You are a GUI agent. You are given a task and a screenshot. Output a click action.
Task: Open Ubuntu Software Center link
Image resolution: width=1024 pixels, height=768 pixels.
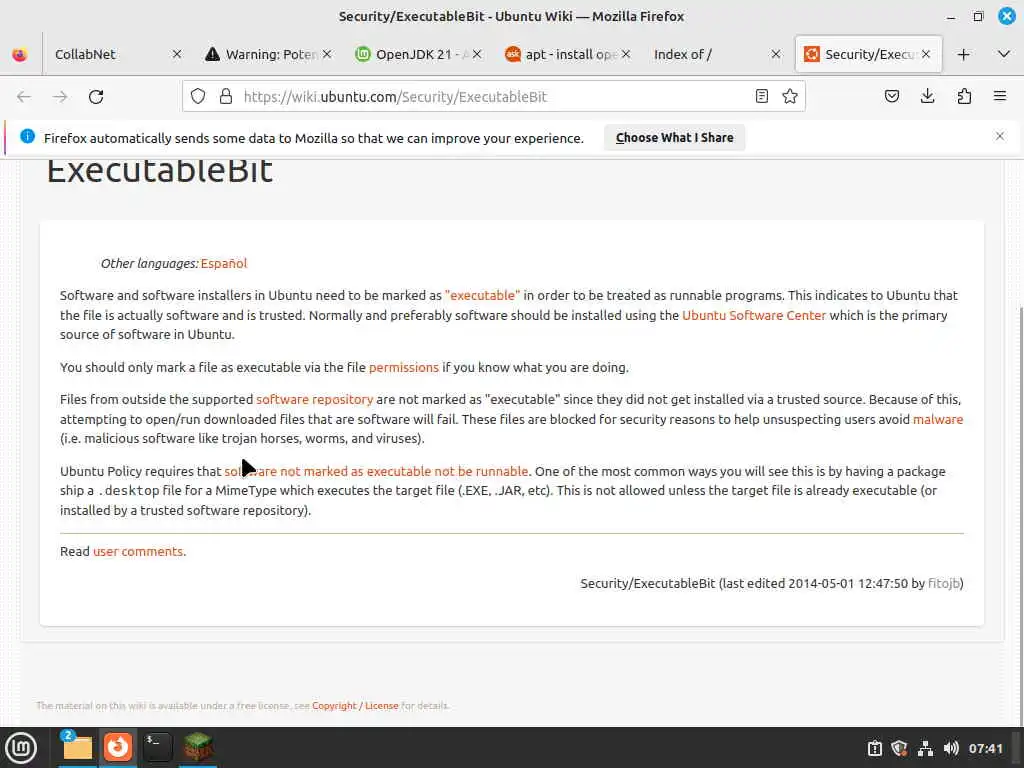pos(754,315)
